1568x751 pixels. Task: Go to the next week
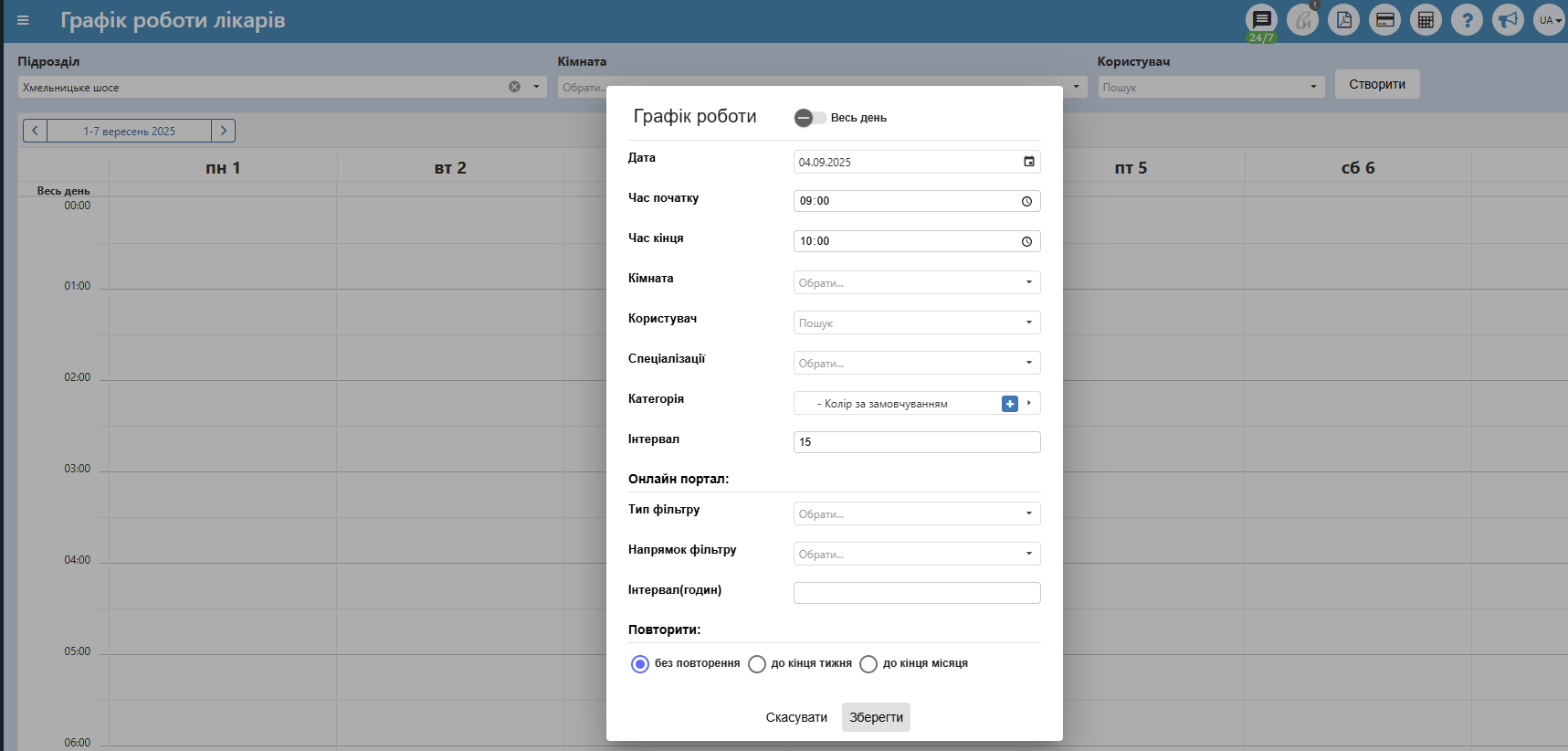tap(223, 131)
